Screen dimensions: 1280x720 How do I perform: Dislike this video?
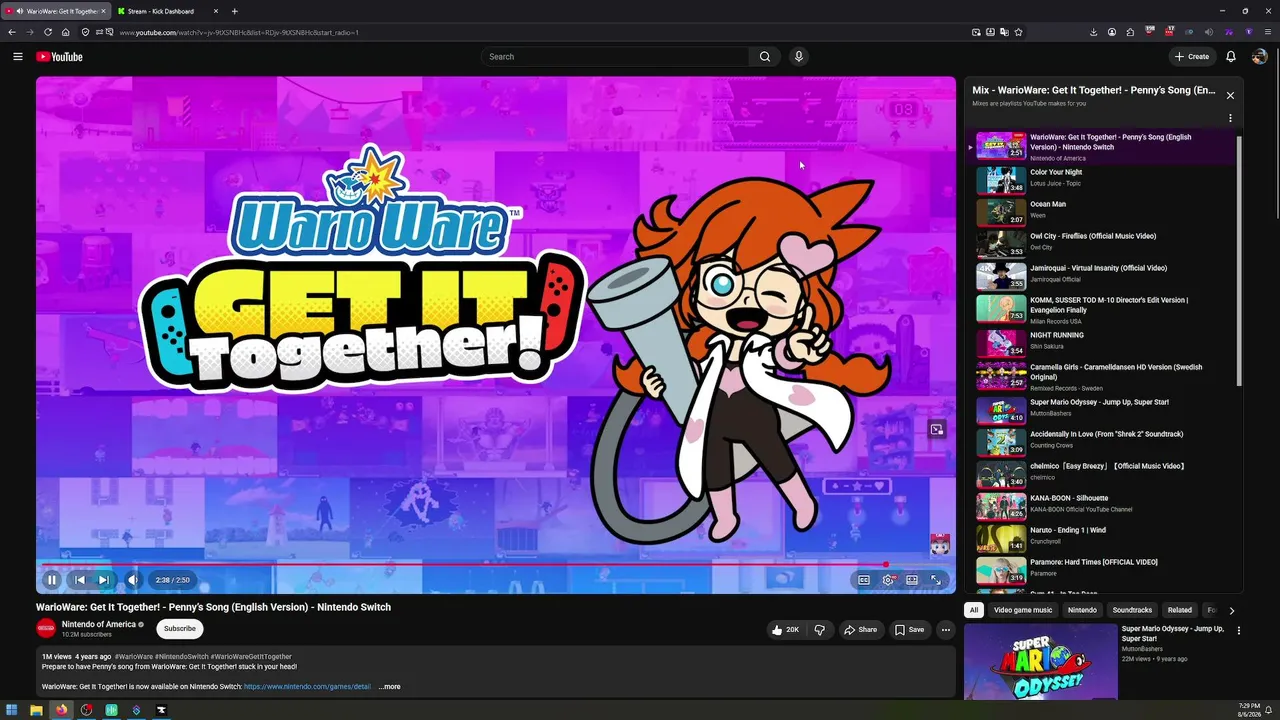pos(819,630)
